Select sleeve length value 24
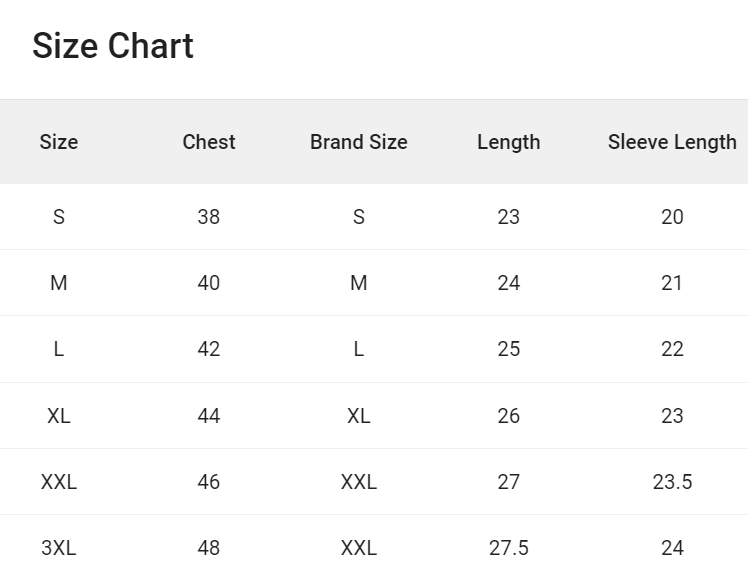 pyautogui.click(x=672, y=548)
